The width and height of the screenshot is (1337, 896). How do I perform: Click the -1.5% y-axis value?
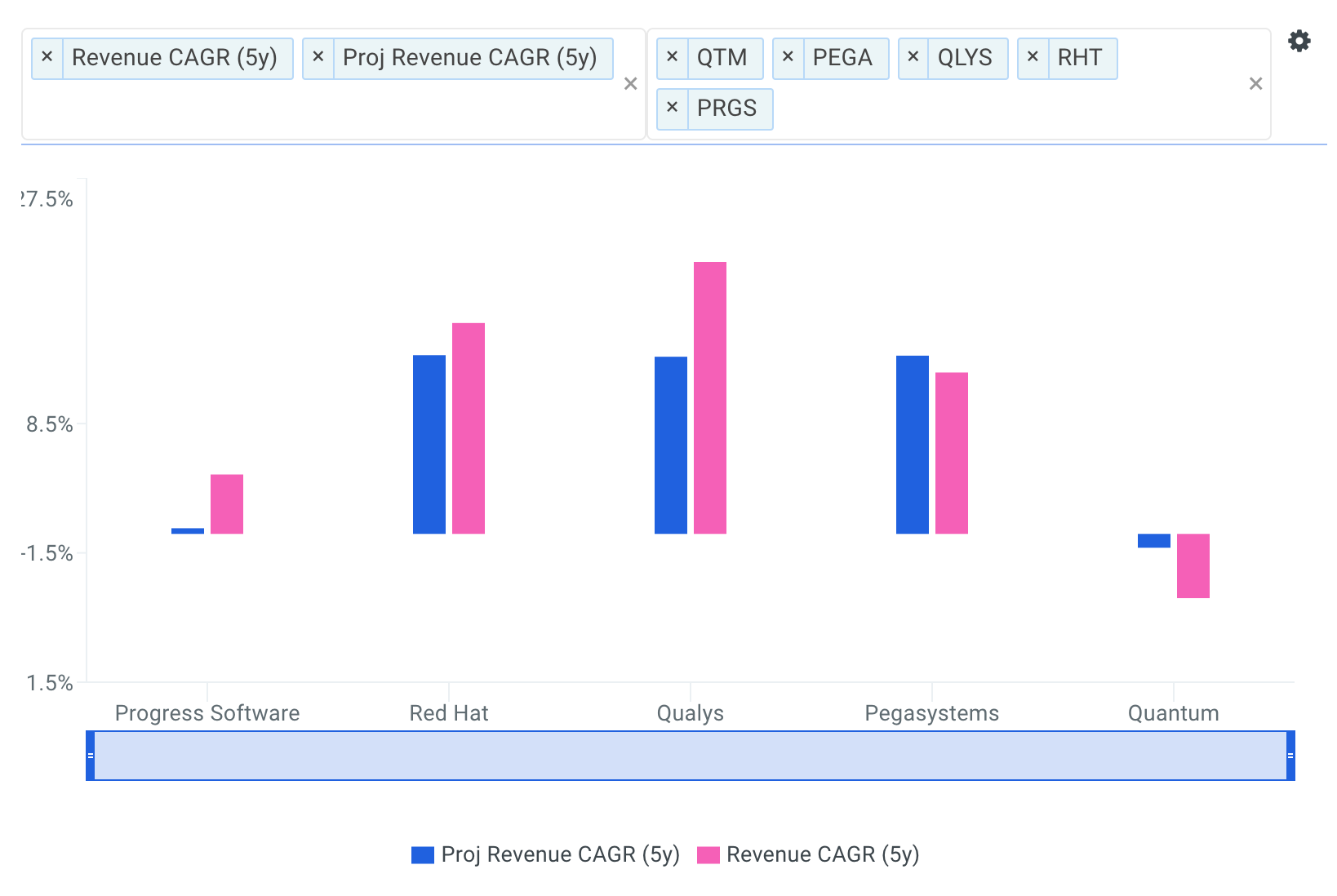pyautogui.click(x=47, y=553)
